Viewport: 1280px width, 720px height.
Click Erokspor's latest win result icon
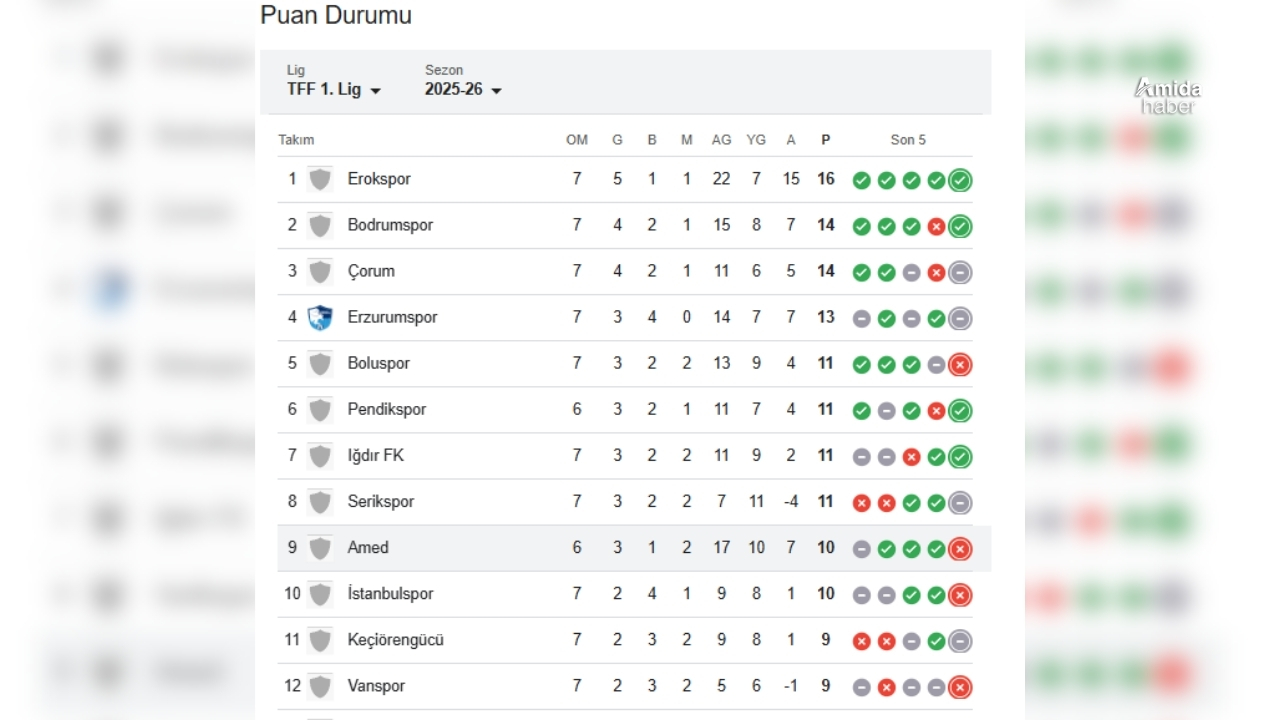click(x=960, y=180)
